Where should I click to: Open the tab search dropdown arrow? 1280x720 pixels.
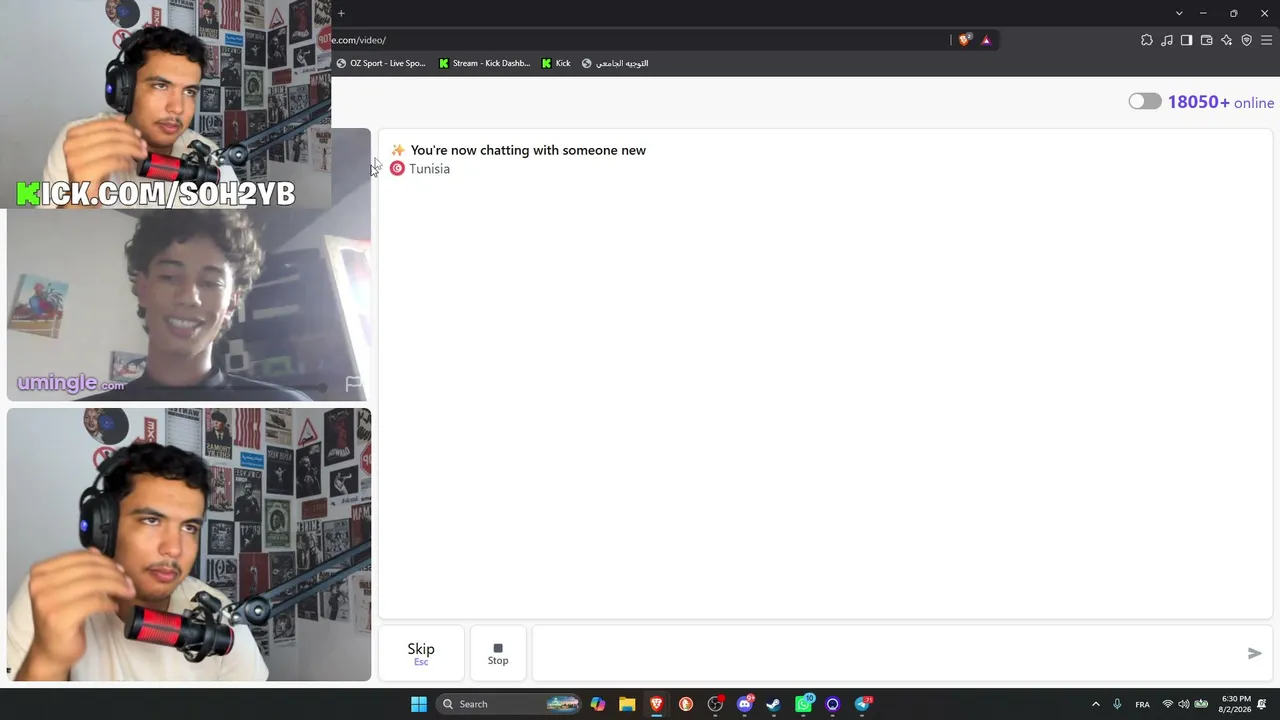[1179, 13]
